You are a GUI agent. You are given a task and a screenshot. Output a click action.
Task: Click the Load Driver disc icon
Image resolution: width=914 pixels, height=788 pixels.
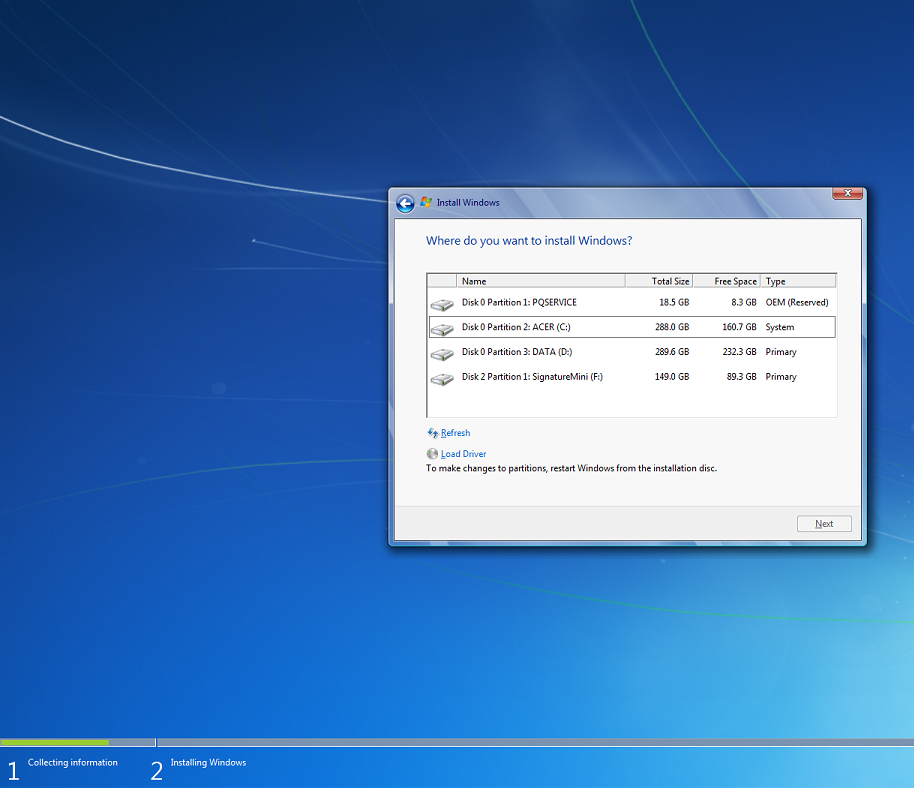432,453
